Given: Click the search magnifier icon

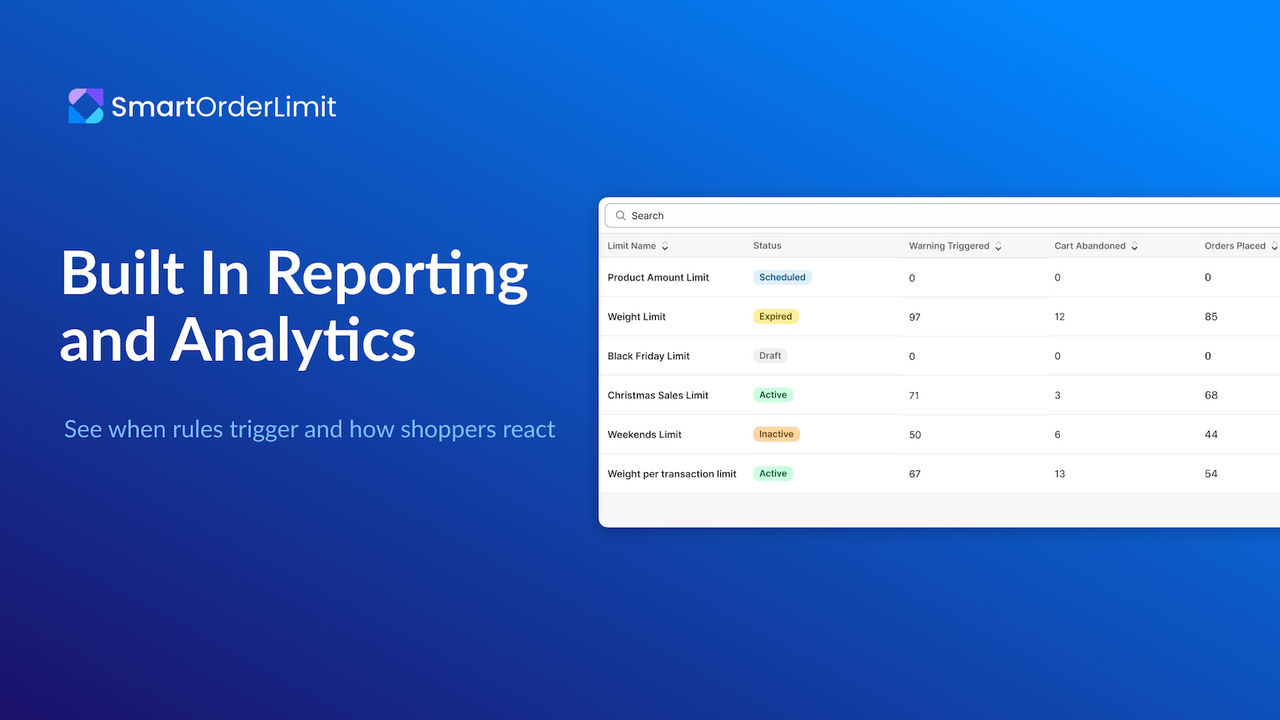Looking at the screenshot, I should (x=621, y=215).
